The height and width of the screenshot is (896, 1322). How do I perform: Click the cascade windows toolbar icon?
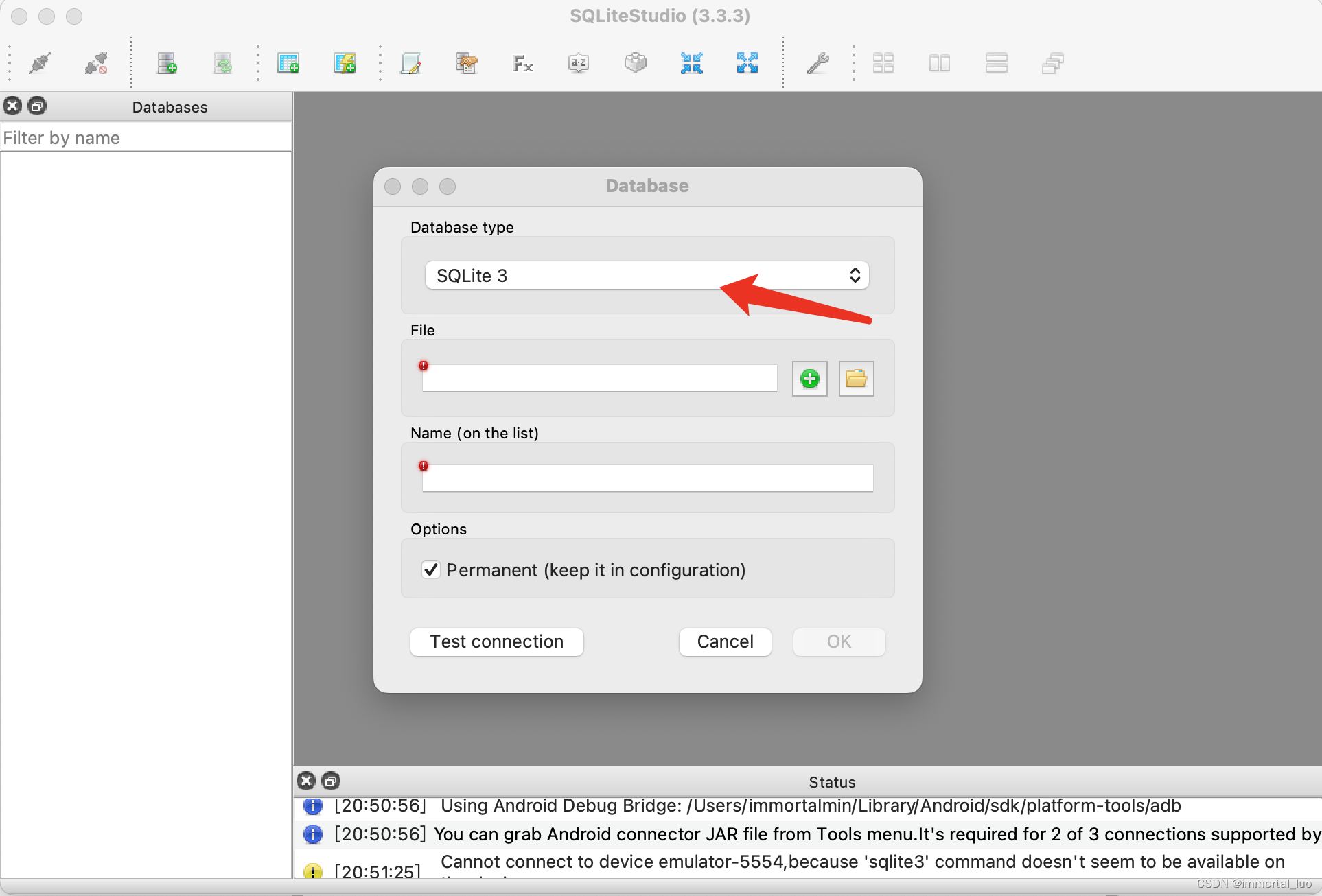pyautogui.click(x=1052, y=63)
